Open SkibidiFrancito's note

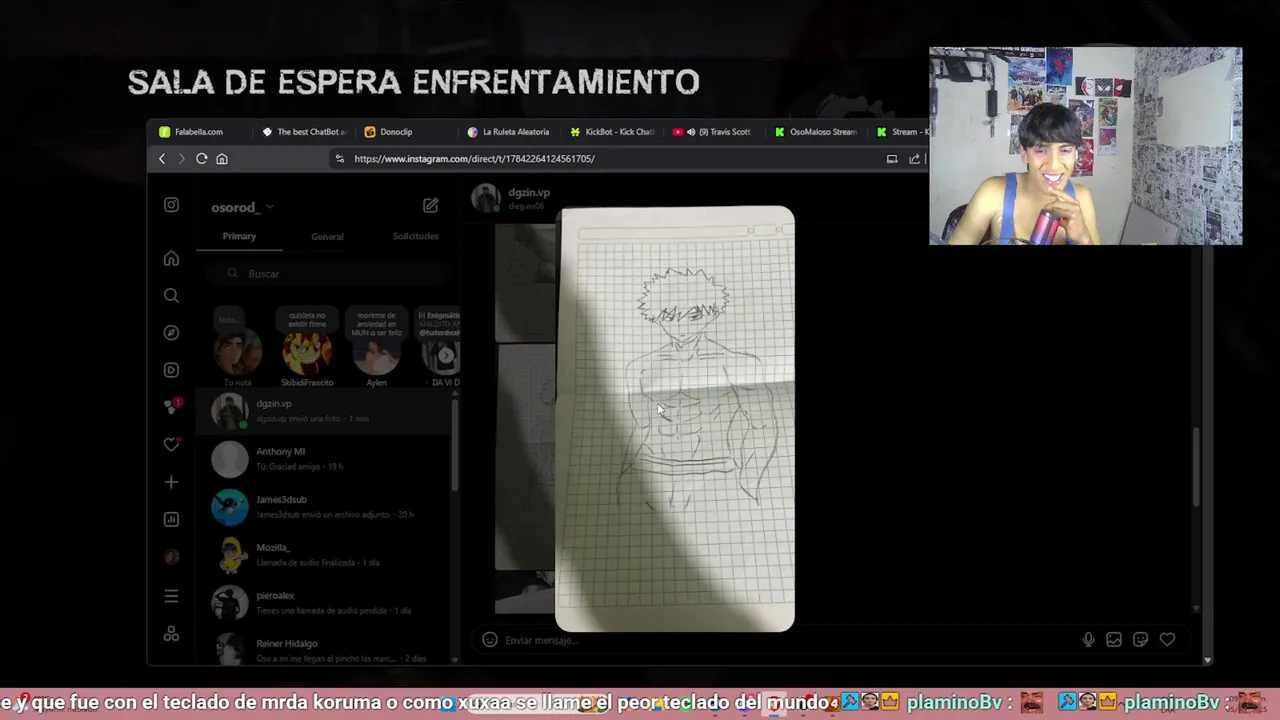[307, 349]
